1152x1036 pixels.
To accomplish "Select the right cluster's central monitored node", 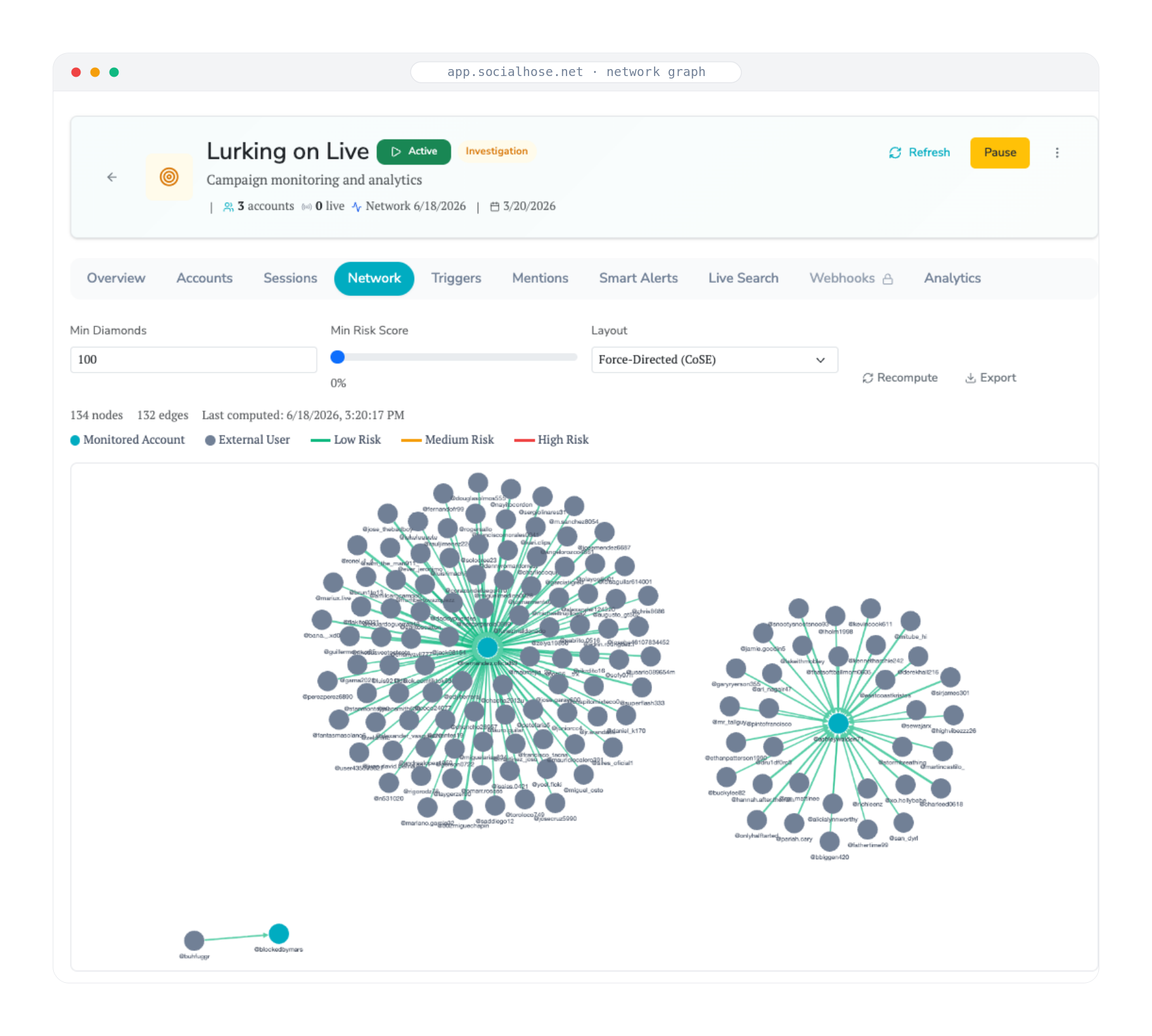I will [x=838, y=723].
